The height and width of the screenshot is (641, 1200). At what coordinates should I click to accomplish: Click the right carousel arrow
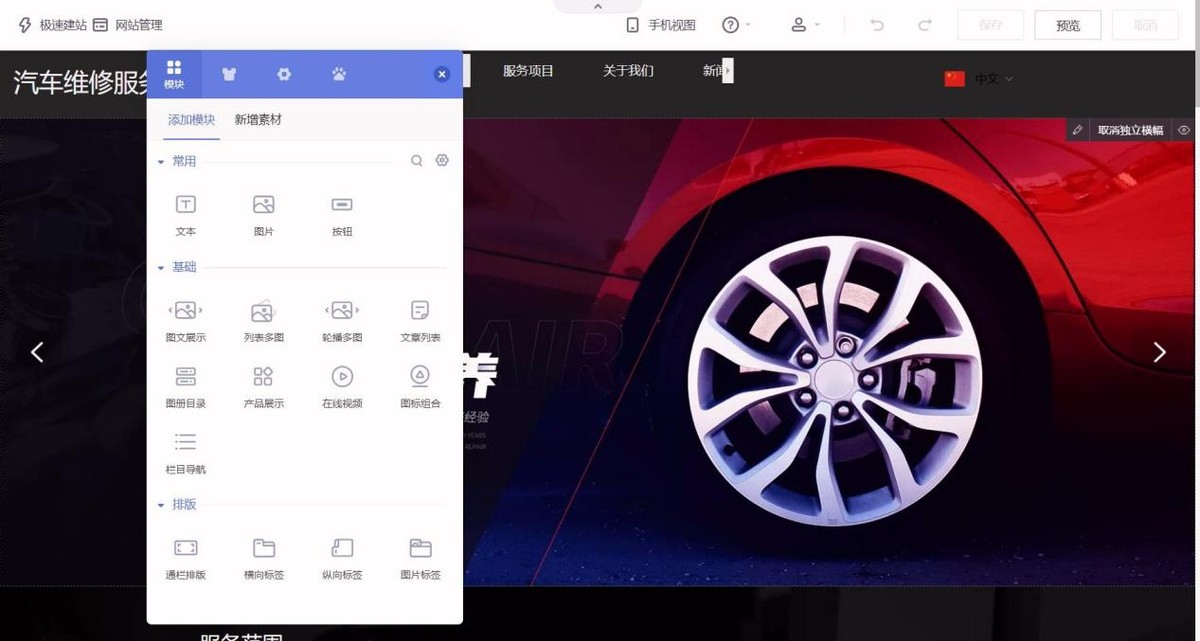click(x=1159, y=352)
